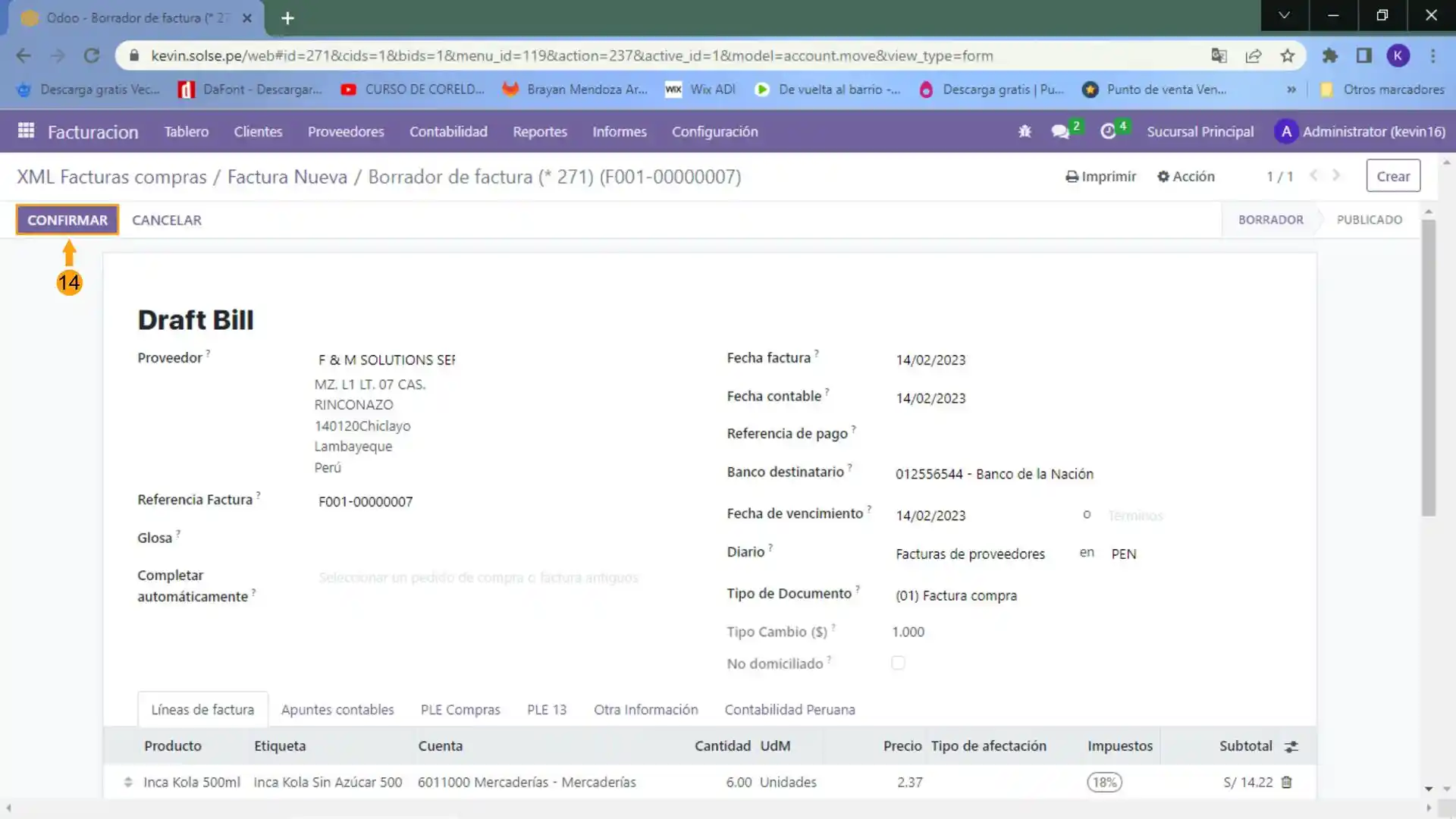The height and width of the screenshot is (819, 1456).
Task: Click the translate page icon in address bar
Action: 1219,55
